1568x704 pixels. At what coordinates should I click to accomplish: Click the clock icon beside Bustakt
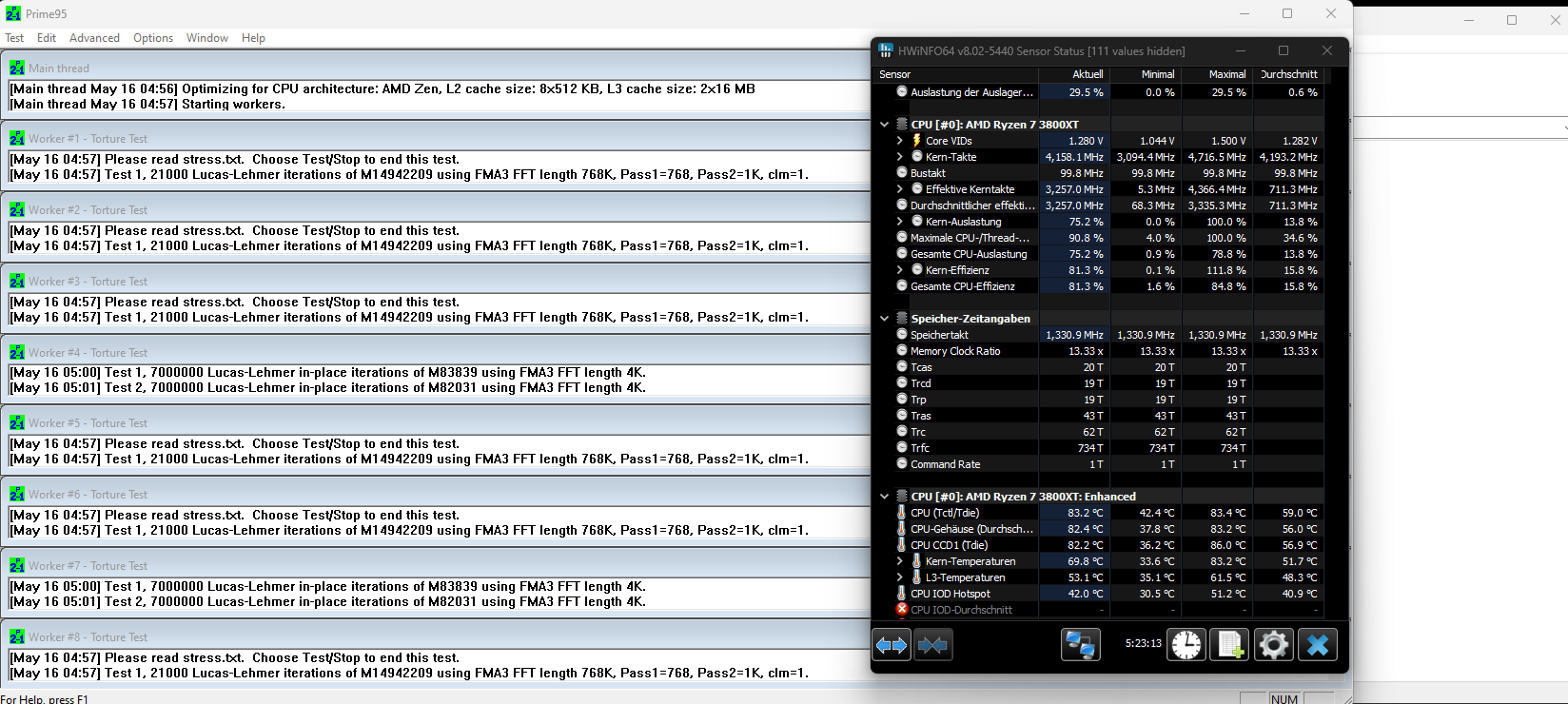coord(902,172)
